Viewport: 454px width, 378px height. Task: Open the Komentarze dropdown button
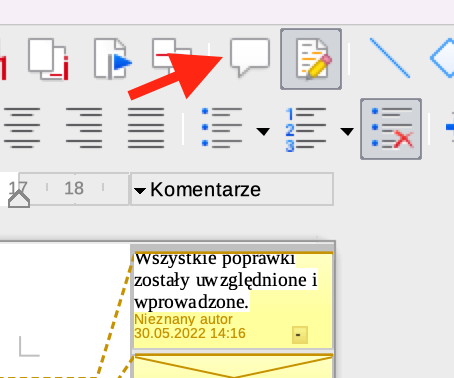pyautogui.click(x=232, y=189)
